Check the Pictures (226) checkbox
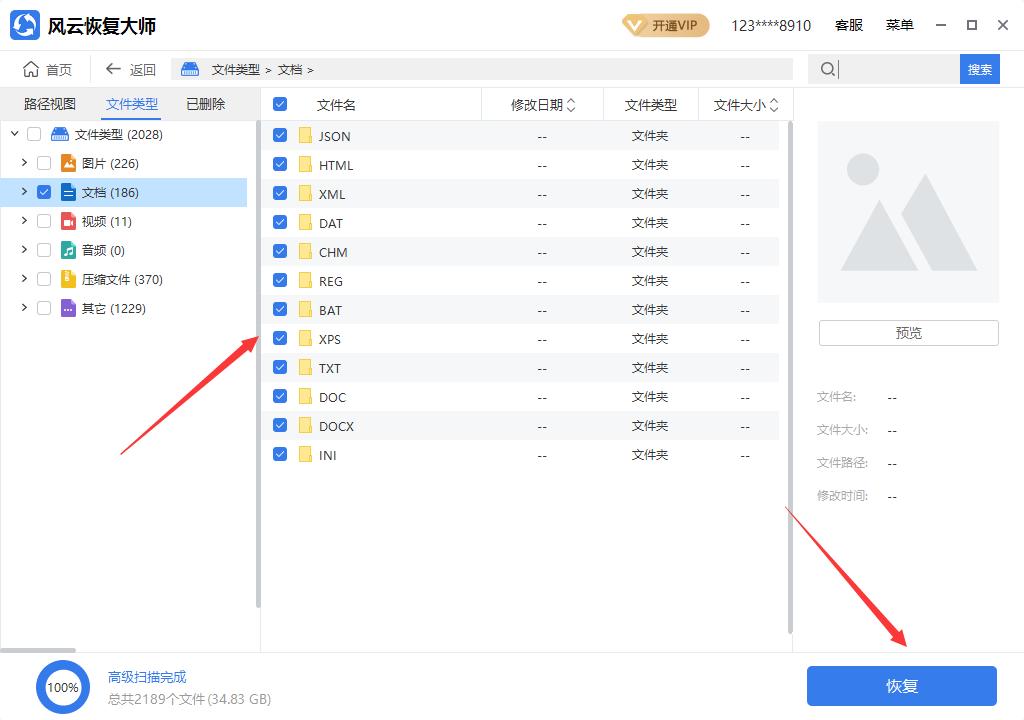 tap(44, 163)
